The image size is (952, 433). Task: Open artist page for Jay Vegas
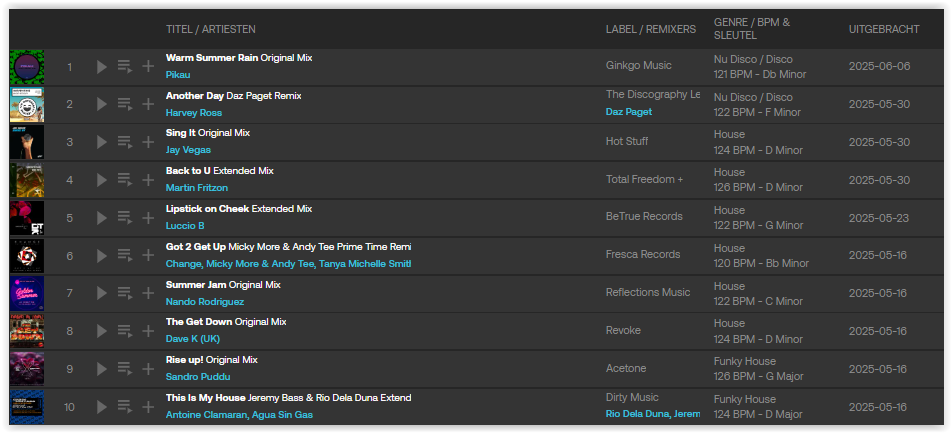(x=188, y=150)
